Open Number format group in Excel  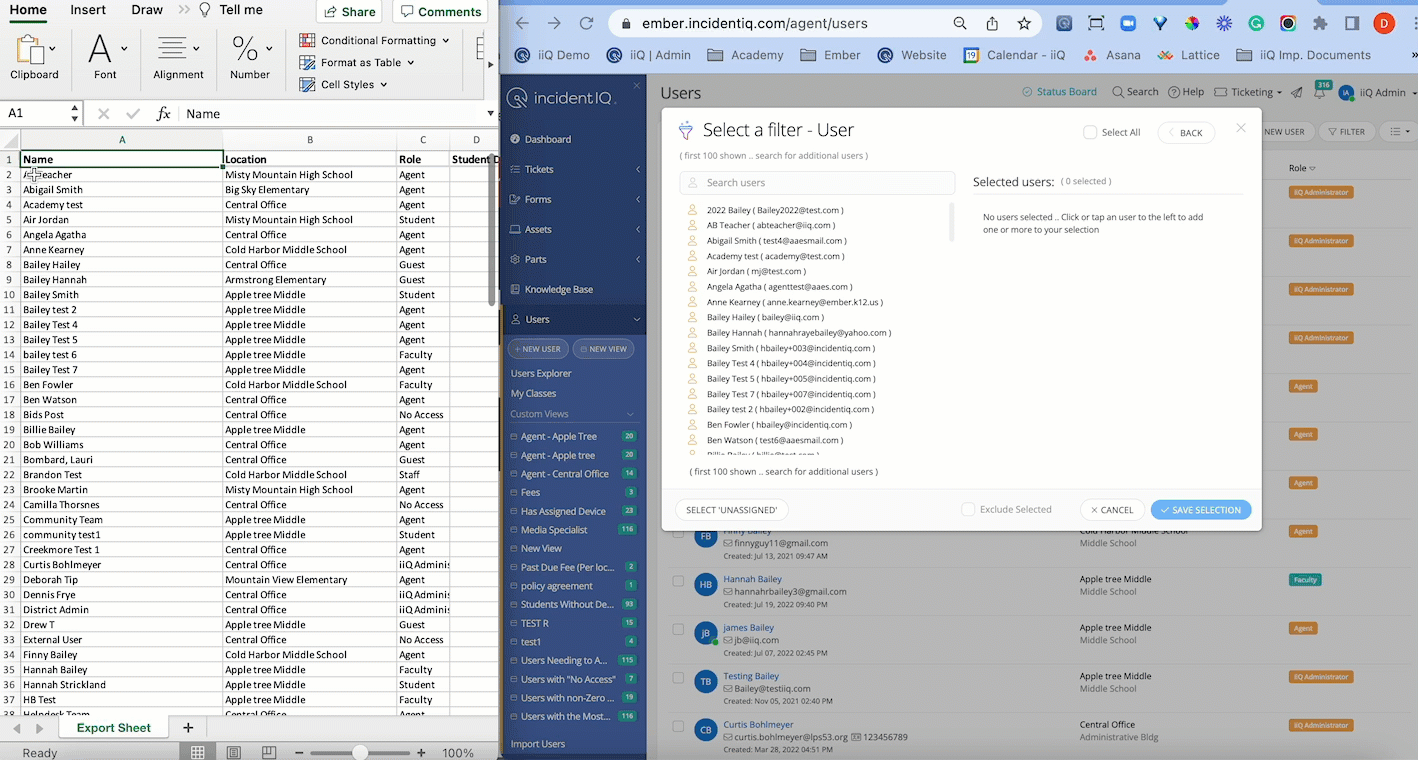pyautogui.click(x=249, y=57)
